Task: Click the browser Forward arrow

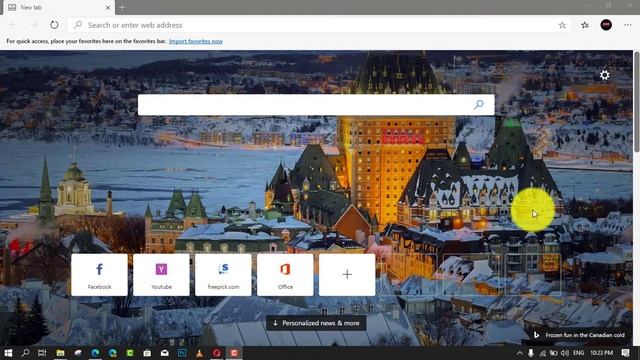Action: point(33,25)
